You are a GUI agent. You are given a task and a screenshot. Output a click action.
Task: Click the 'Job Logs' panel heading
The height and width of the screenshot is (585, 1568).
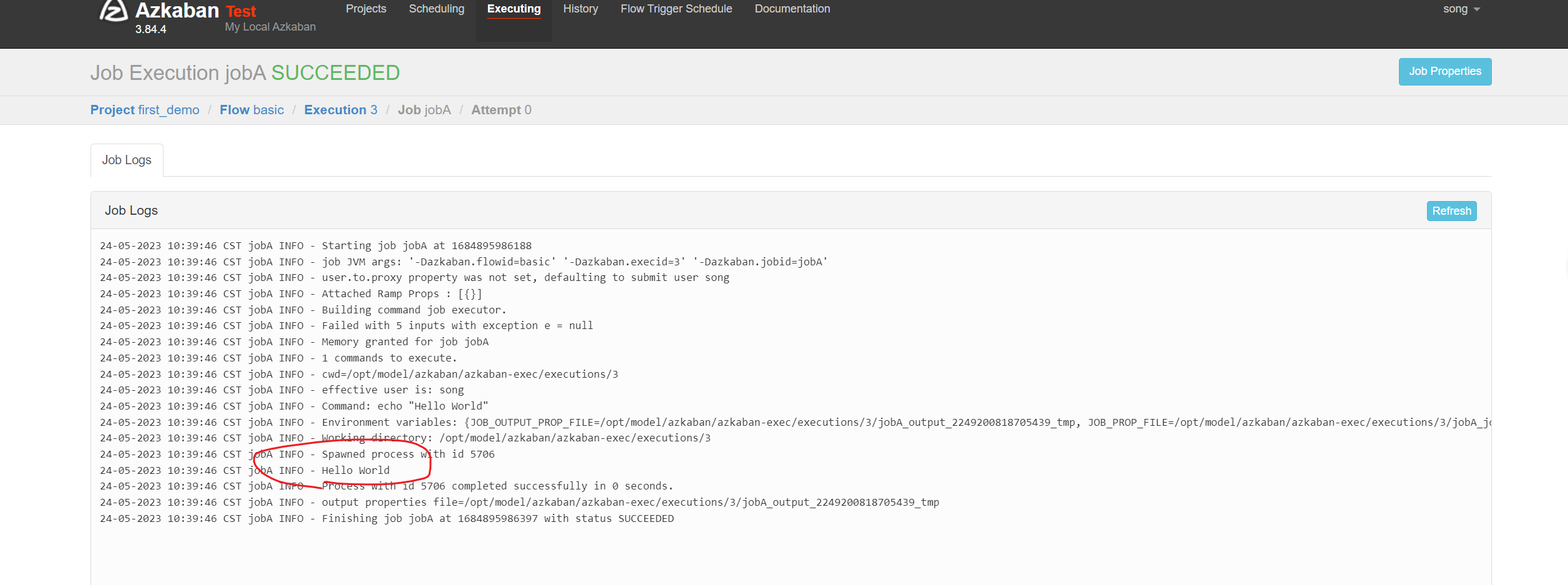pyautogui.click(x=131, y=210)
